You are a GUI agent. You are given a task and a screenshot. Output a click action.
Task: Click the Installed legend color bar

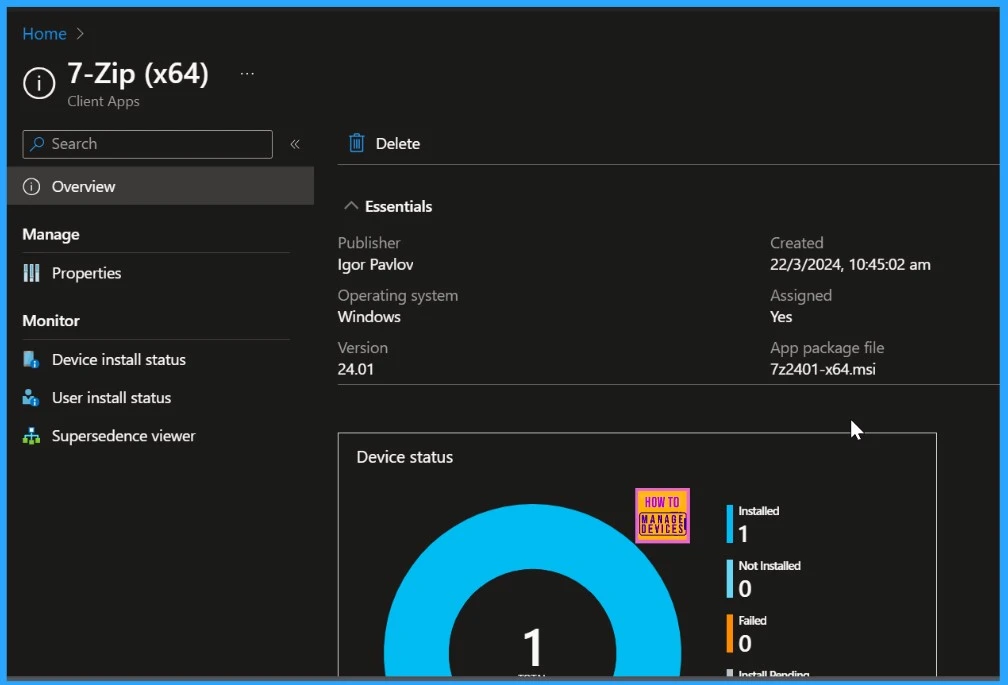(x=730, y=524)
